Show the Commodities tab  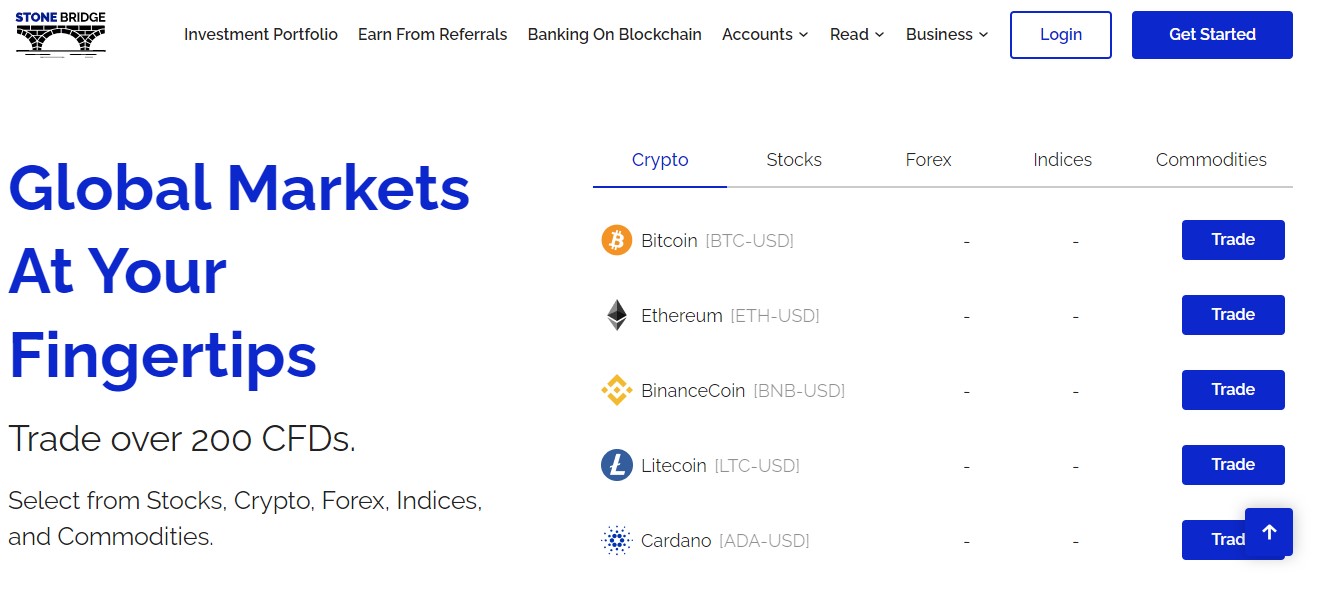(1211, 160)
